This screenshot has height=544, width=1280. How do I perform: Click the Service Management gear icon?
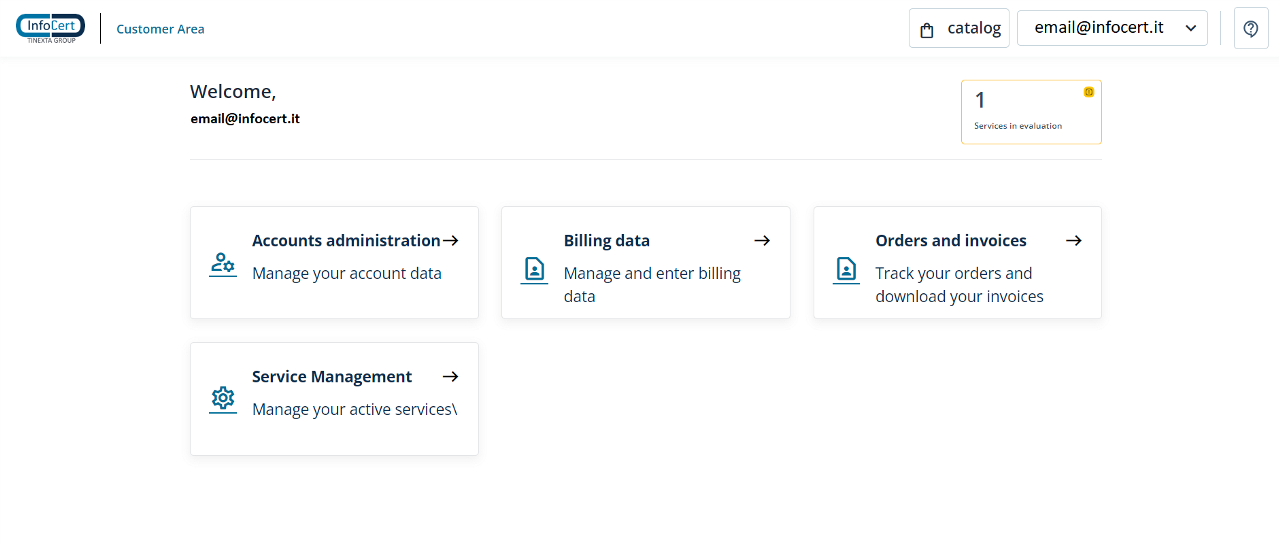tap(222, 400)
